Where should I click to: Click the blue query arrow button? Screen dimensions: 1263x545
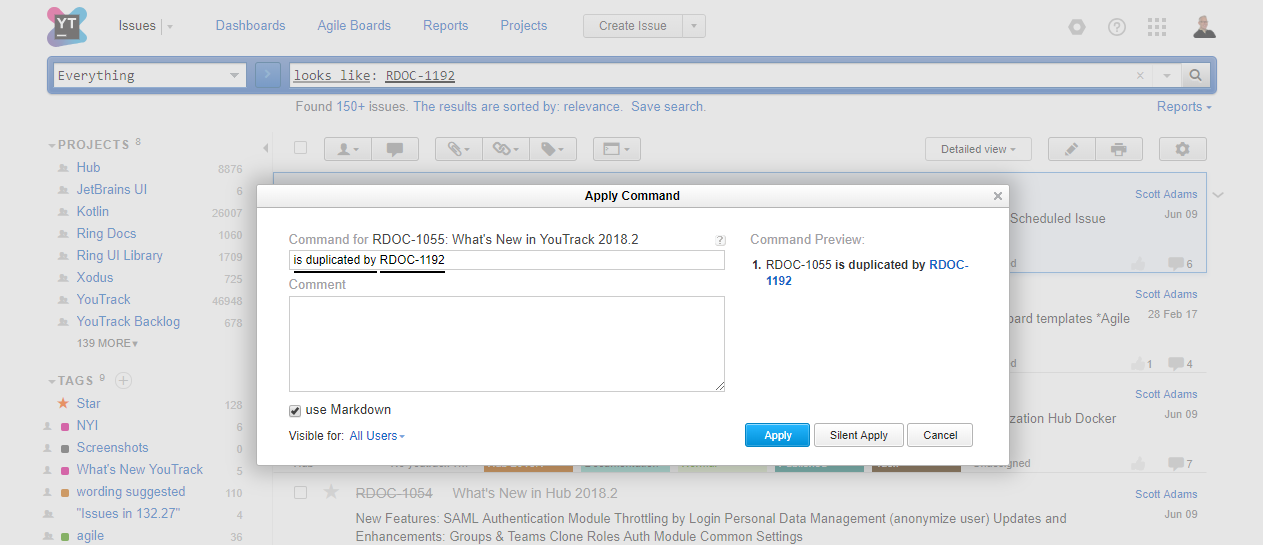[x=267, y=75]
